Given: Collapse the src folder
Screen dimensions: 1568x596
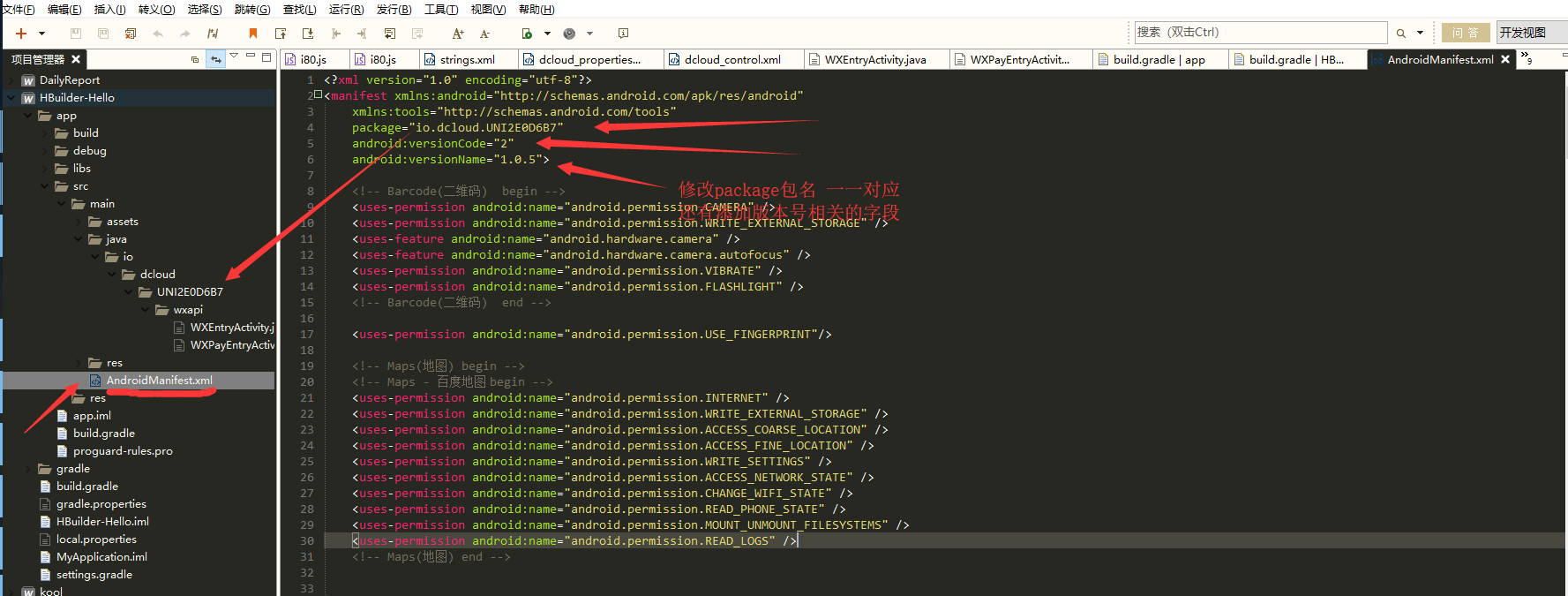Looking at the screenshot, I should [x=45, y=186].
